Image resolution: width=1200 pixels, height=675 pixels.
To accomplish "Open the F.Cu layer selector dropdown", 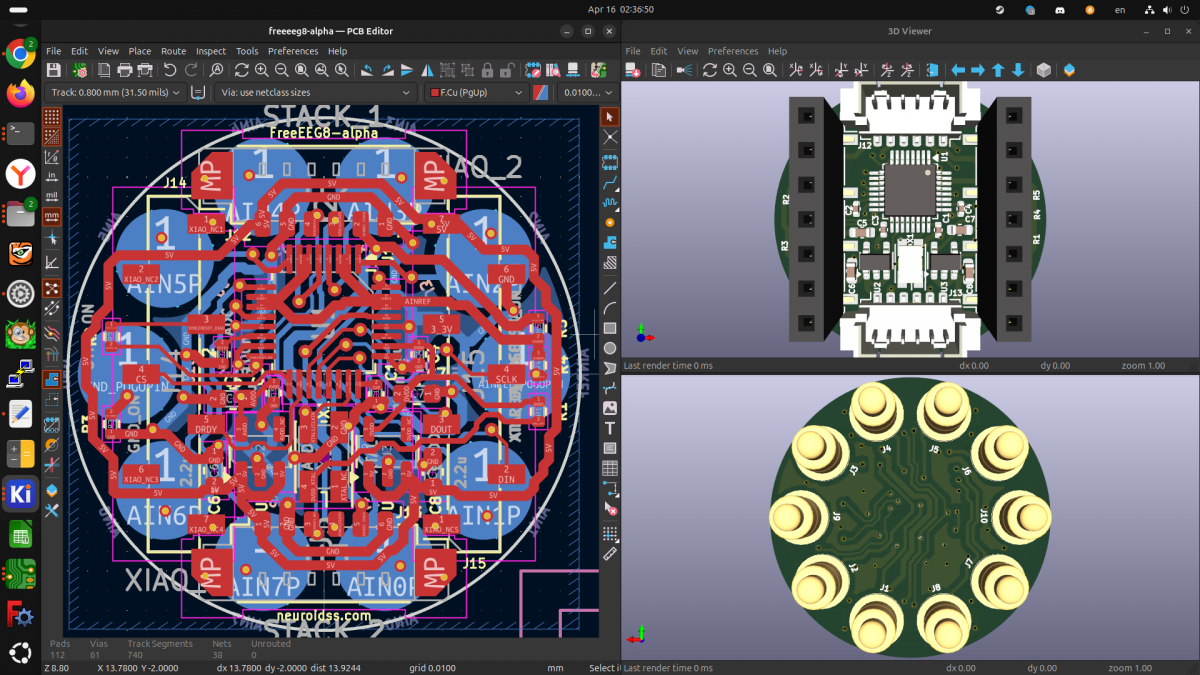I will (x=476, y=92).
